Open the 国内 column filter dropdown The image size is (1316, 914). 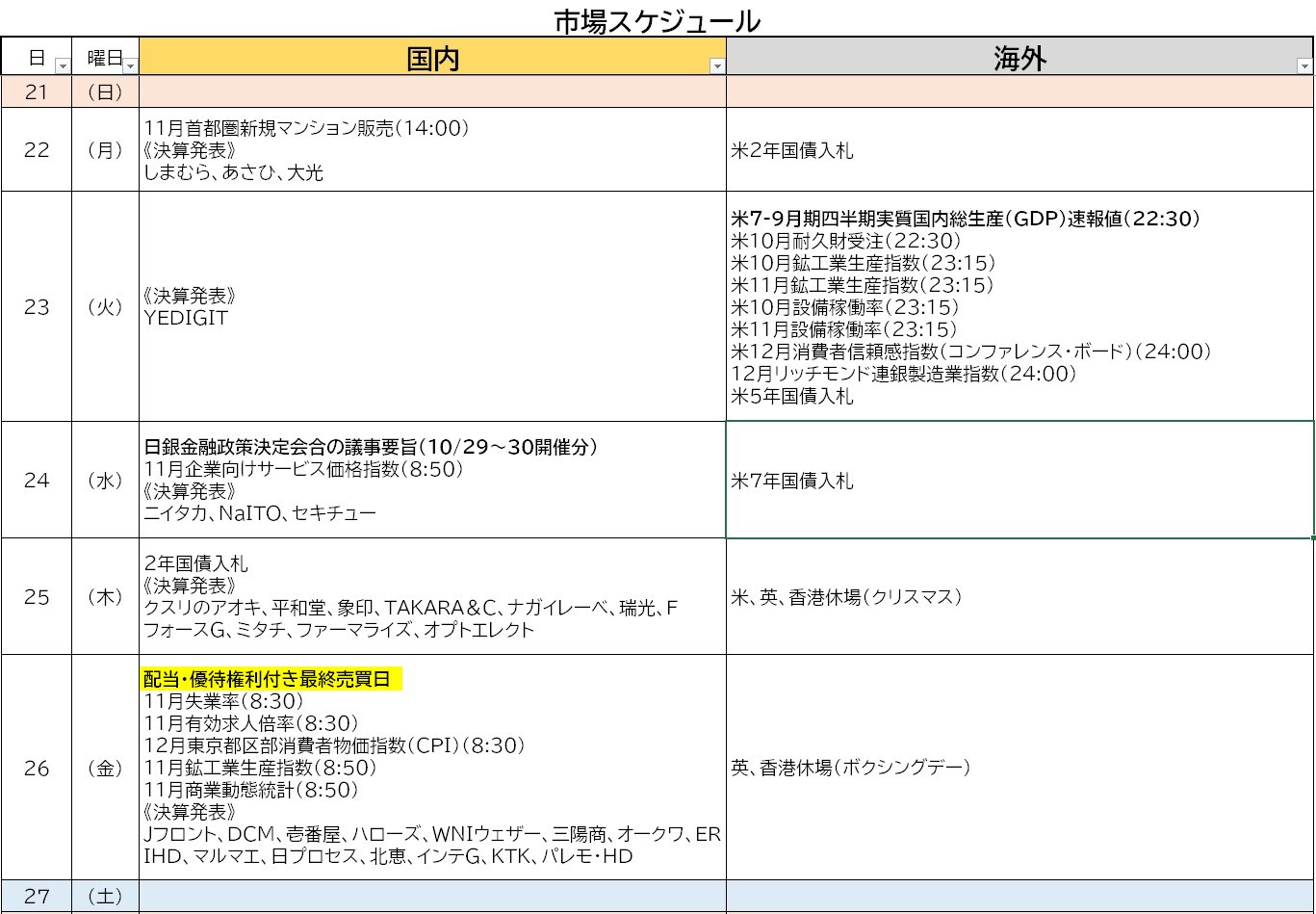point(716,66)
